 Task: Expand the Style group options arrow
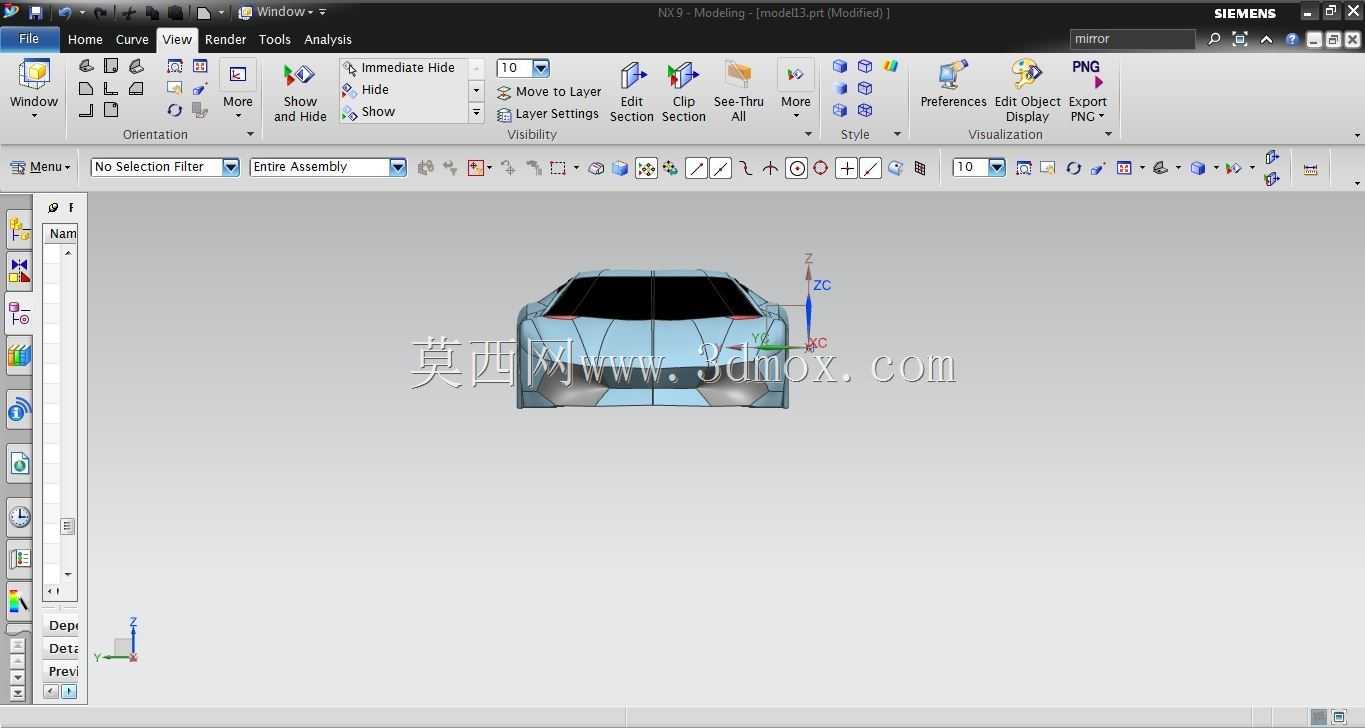pos(897,134)
